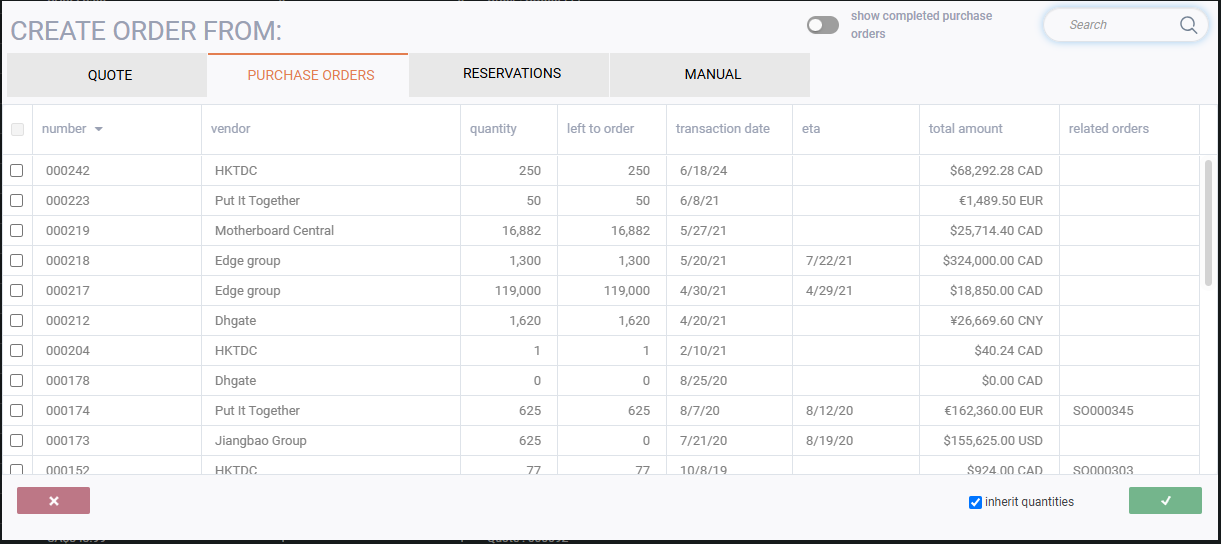
Task: Select checkbox of order 000218
Action: coord(17,261)
